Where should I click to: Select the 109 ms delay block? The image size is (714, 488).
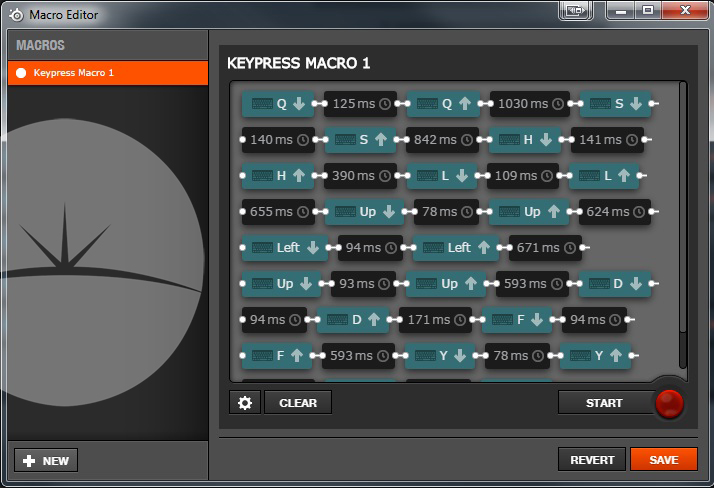(523, 176)
